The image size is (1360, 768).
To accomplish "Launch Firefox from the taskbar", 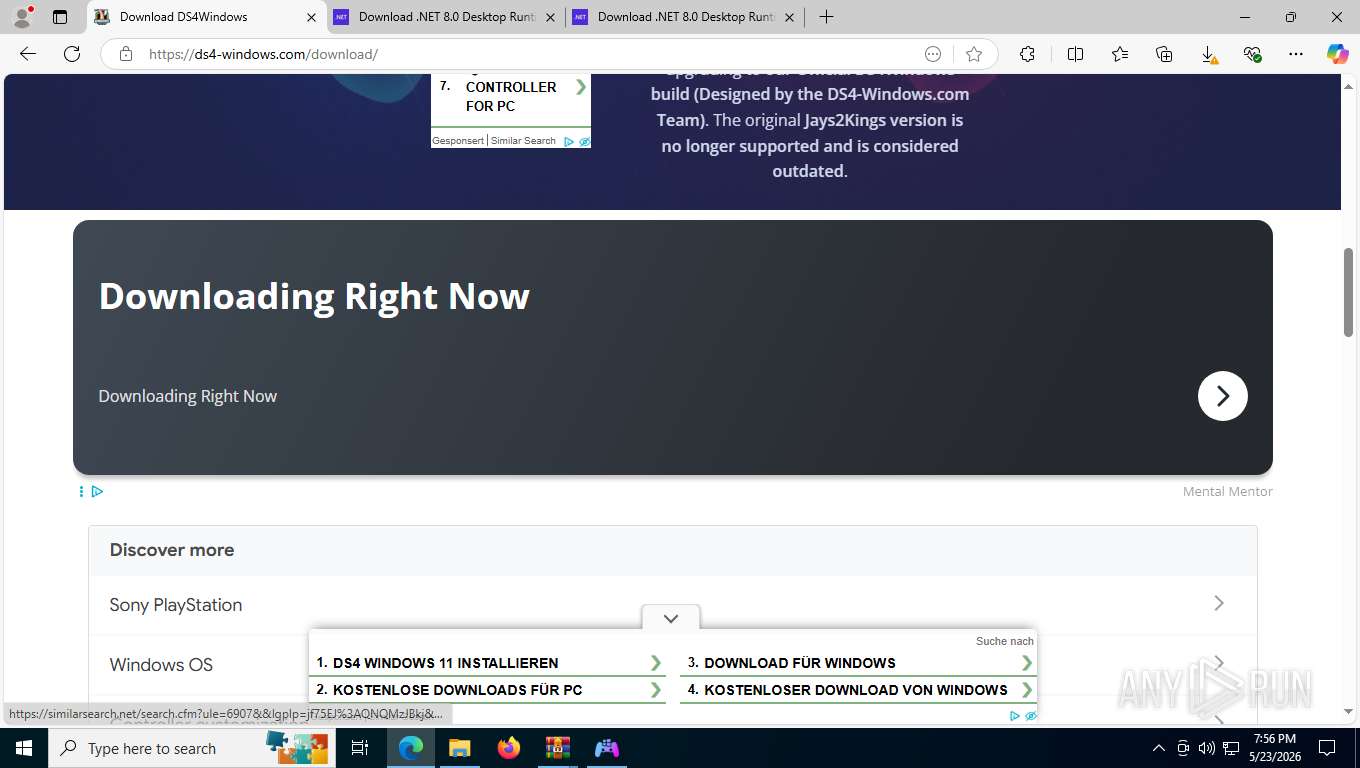I will 509,748.
